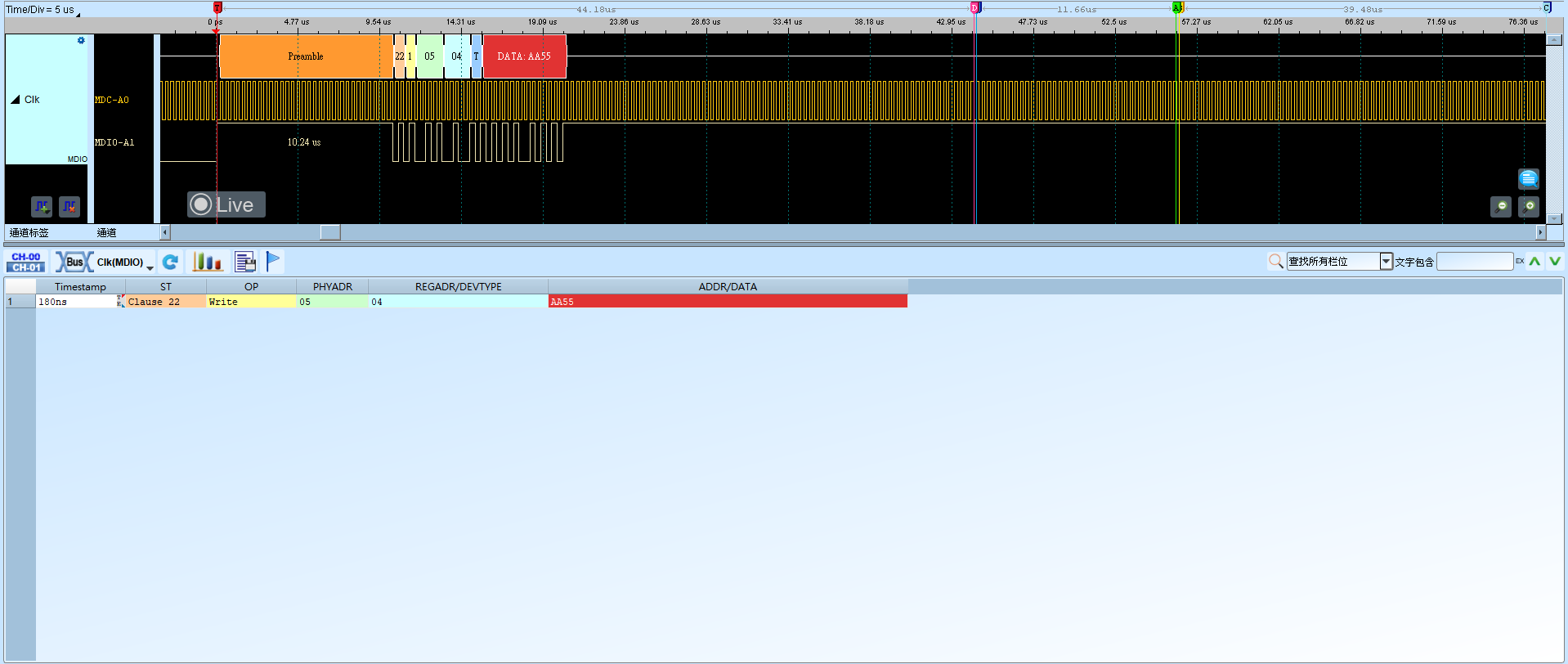Click the search magnifier icon
The image size is (1568, 664).
1275,261
